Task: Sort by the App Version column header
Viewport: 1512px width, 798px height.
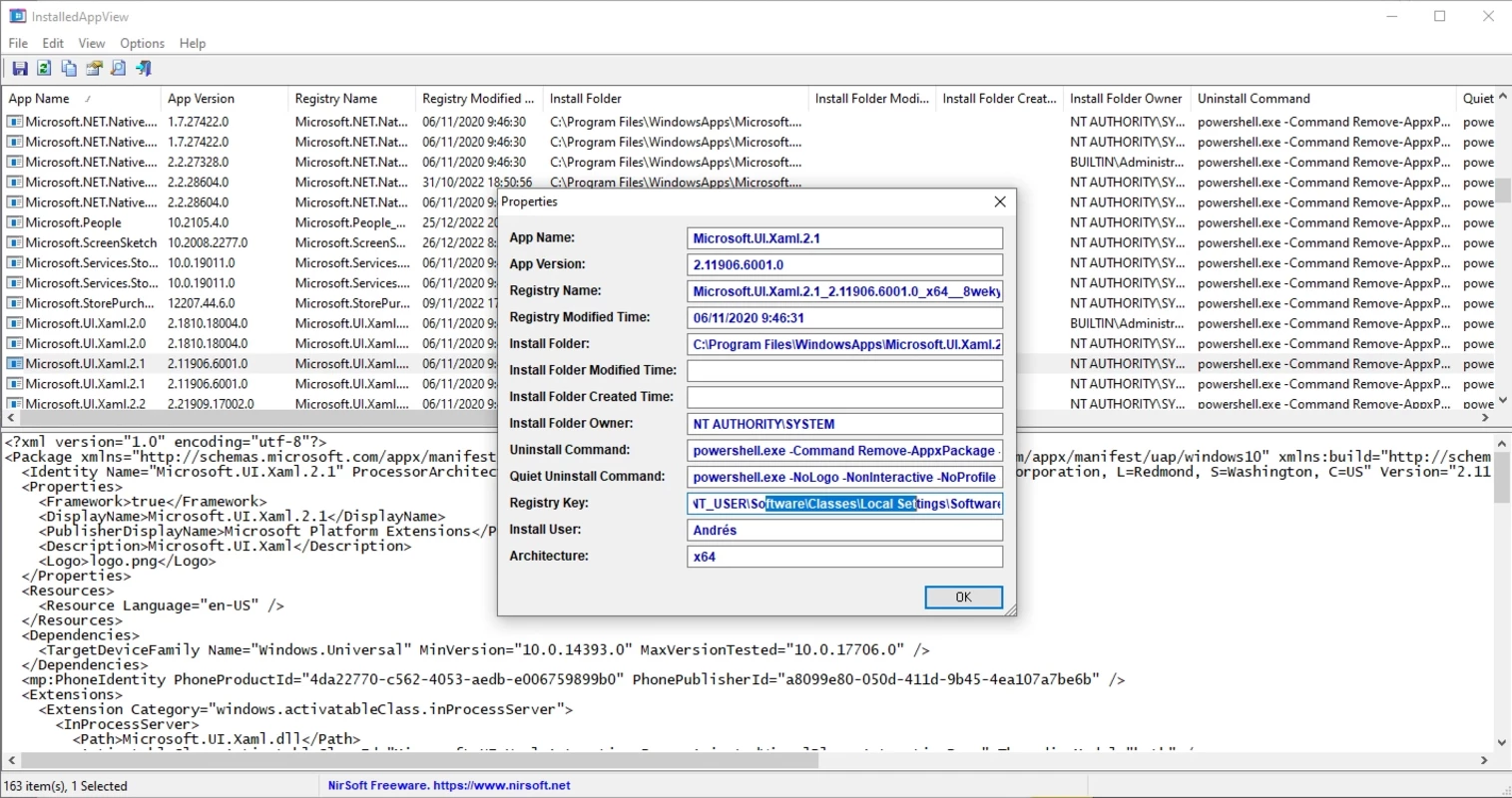Action: pos(224,99)
